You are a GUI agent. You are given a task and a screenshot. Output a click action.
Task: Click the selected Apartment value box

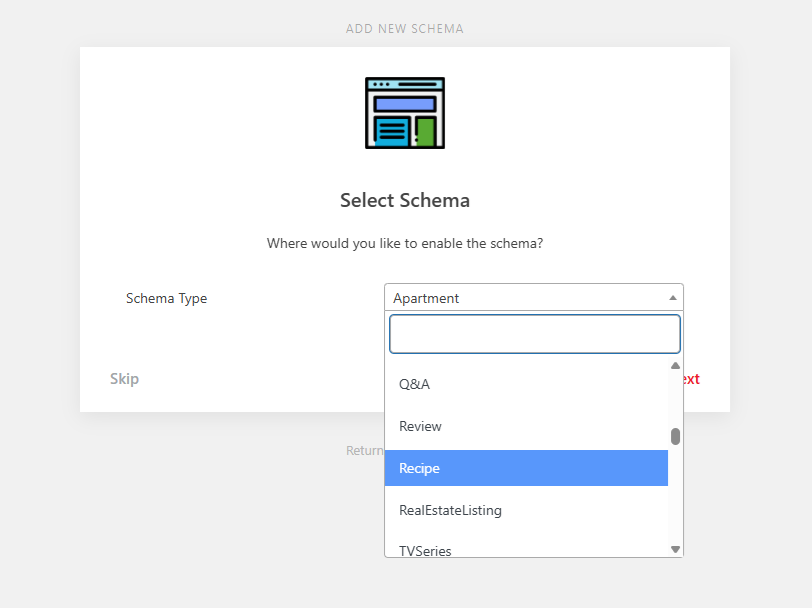[x=525, y=298]
